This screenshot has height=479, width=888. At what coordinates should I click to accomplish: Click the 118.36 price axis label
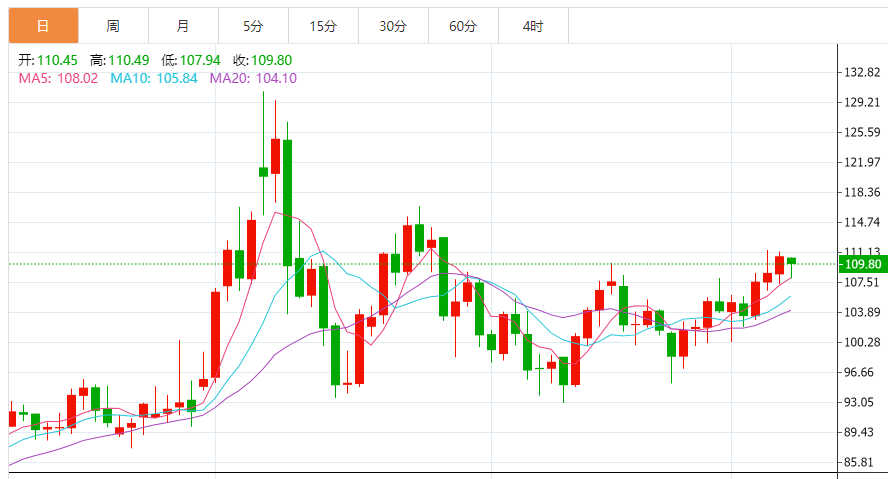862,192
